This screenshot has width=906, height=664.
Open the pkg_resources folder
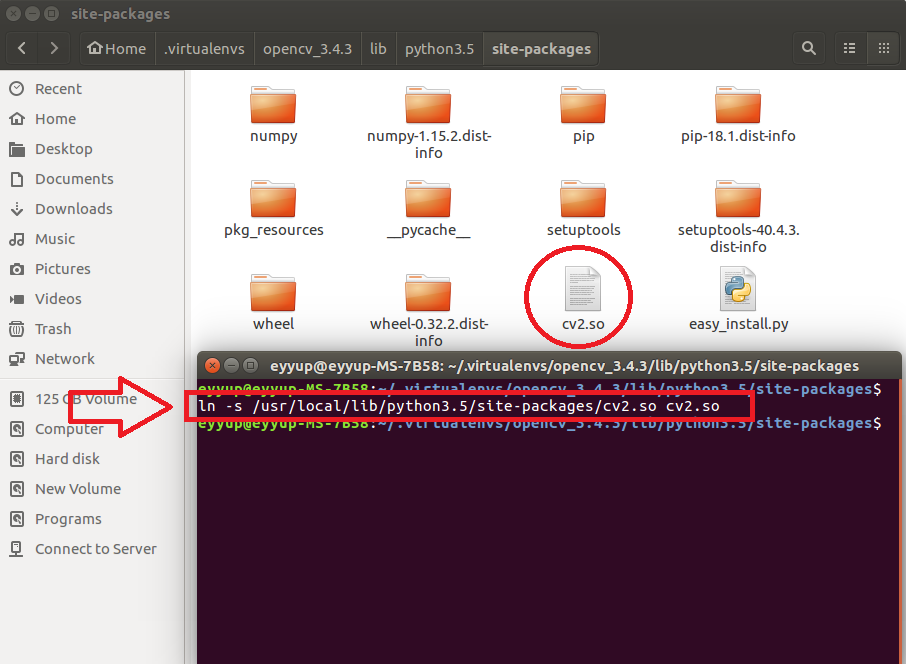(x=273, y=200)
